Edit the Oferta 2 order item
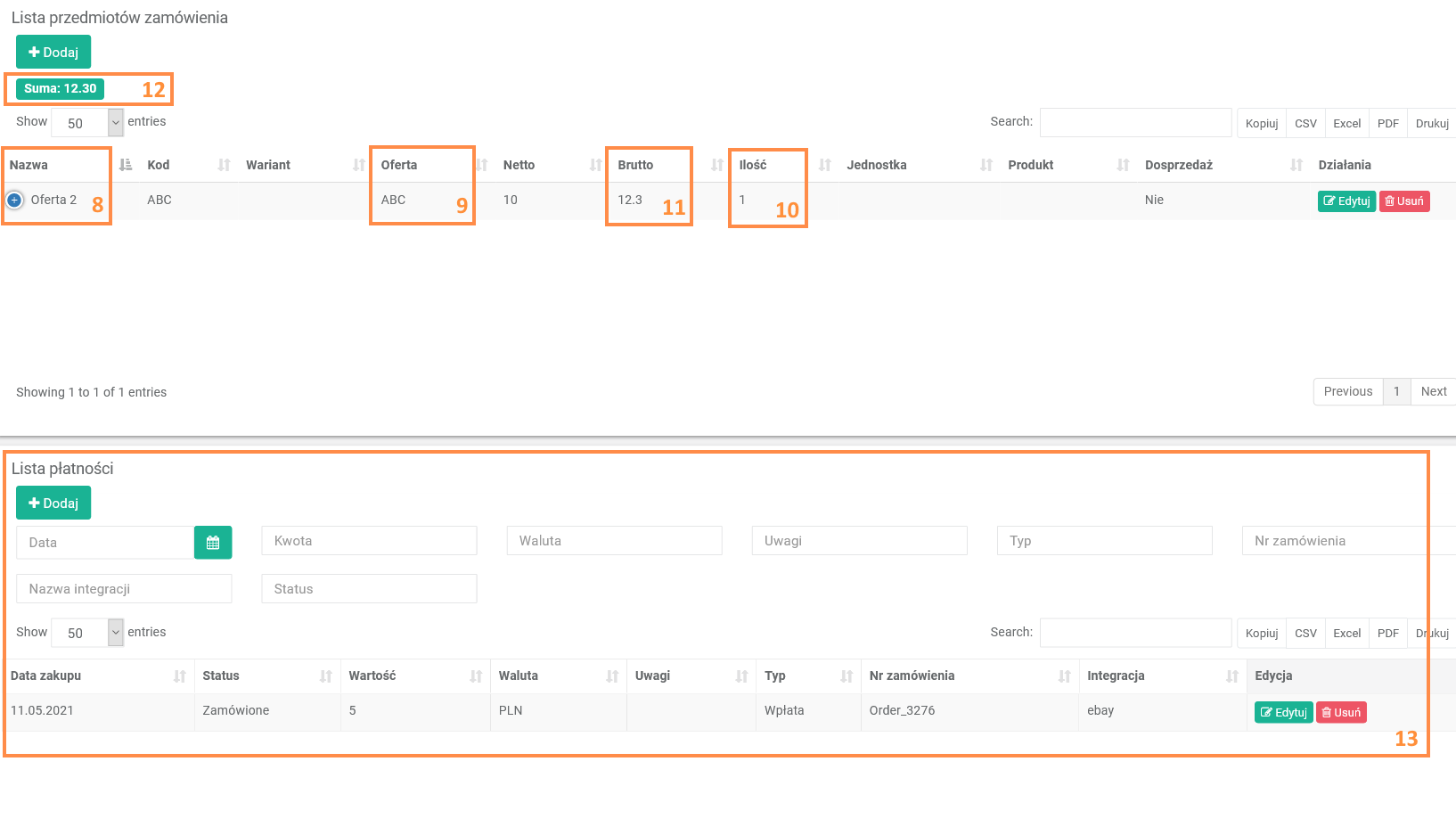 (x=1346, y=201)
